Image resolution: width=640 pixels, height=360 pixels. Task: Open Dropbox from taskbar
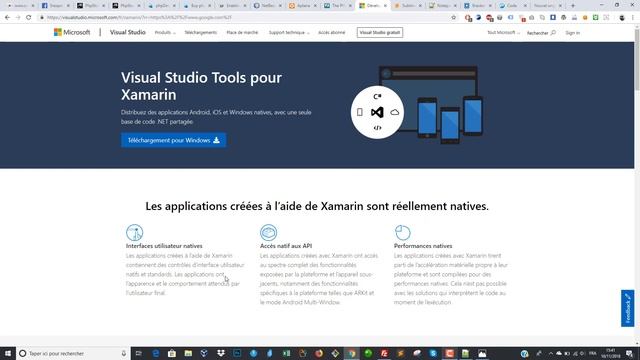click(x=221, y=353)
